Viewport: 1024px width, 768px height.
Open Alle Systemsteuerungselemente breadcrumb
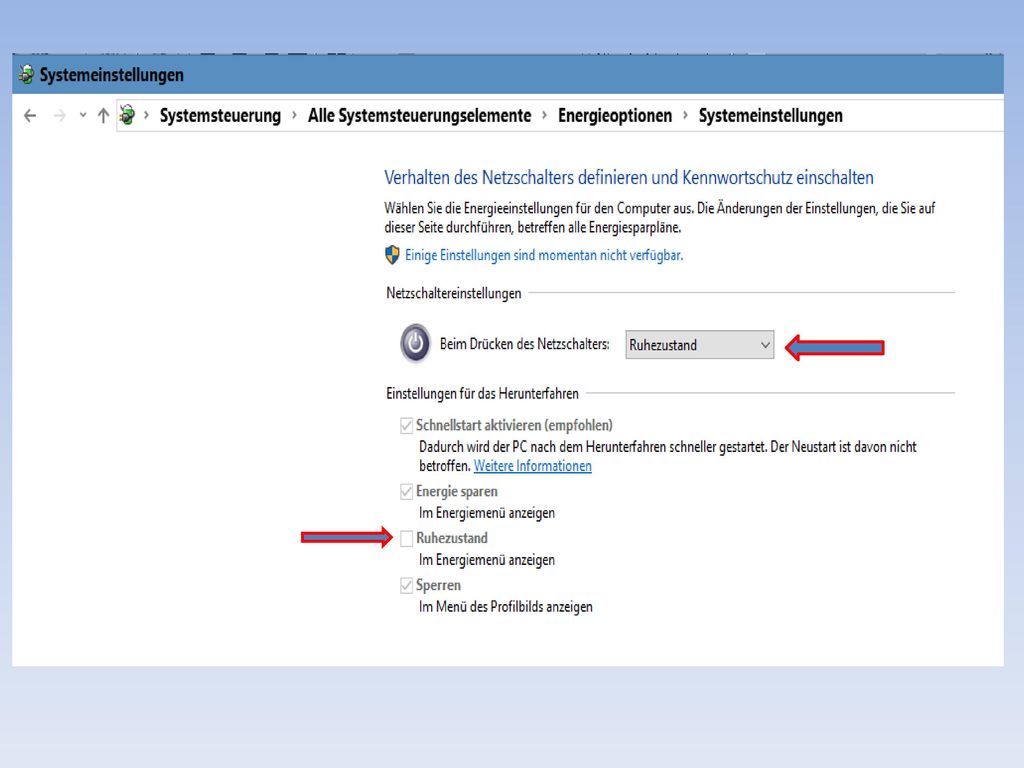coord(419,116)
